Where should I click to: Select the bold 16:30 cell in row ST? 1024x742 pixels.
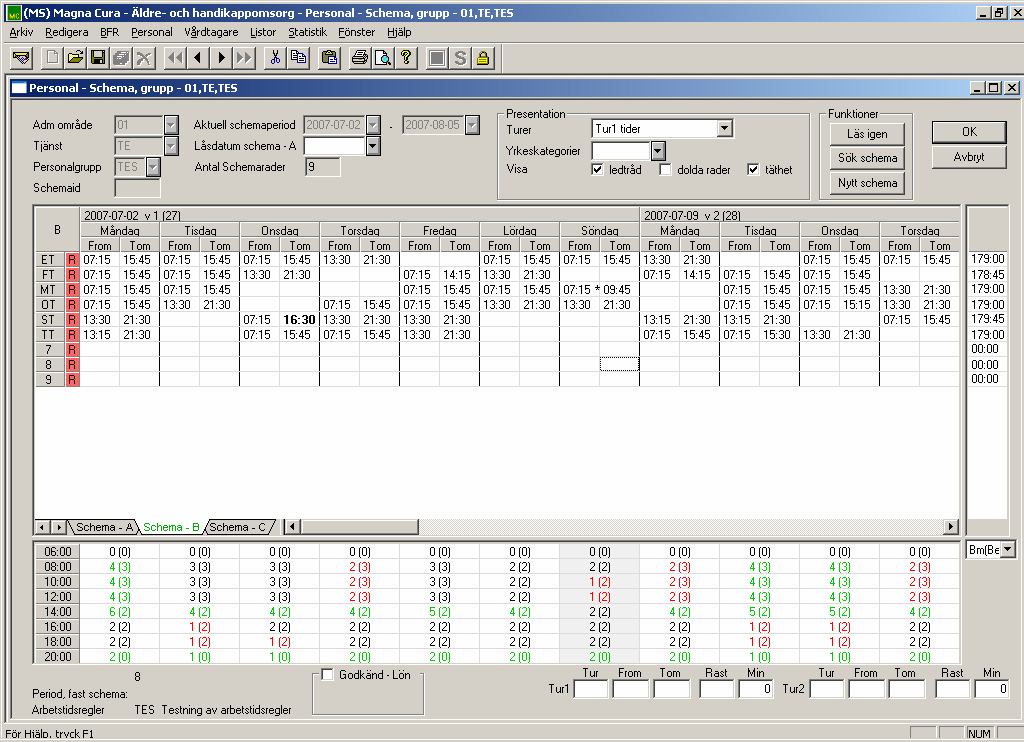299,319
